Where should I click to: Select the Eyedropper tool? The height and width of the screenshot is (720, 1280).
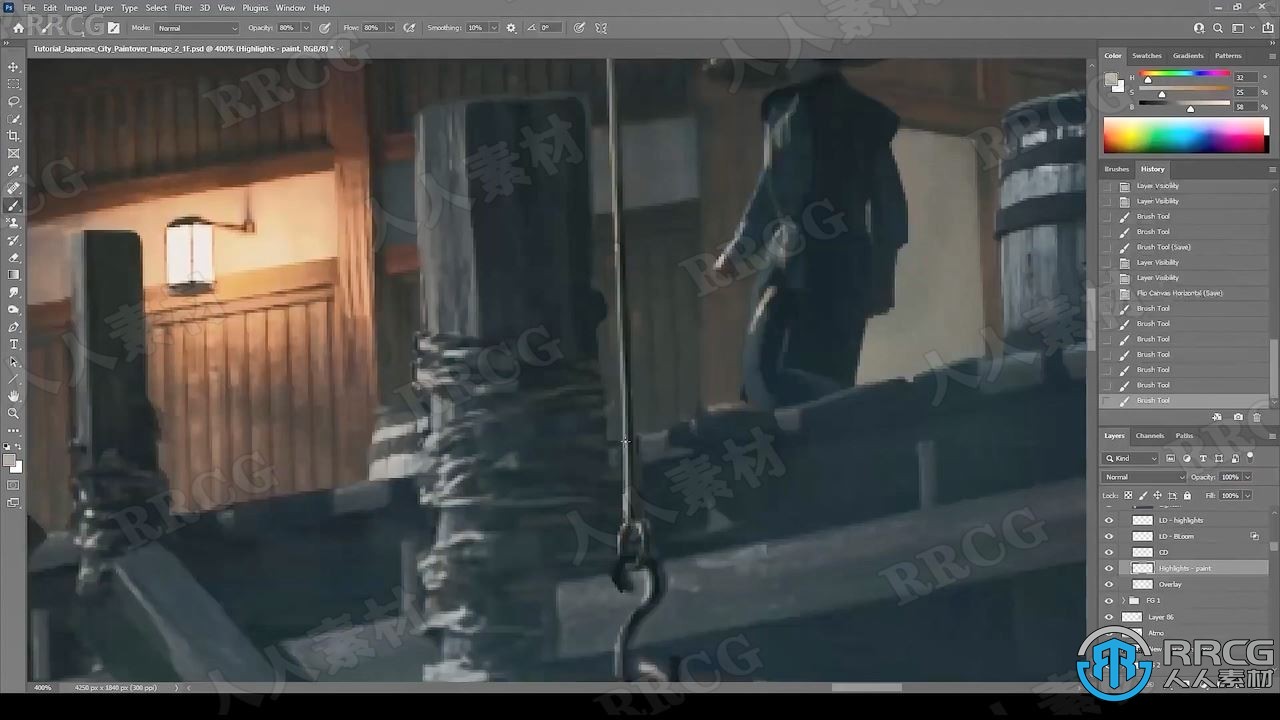pos(13,171)
